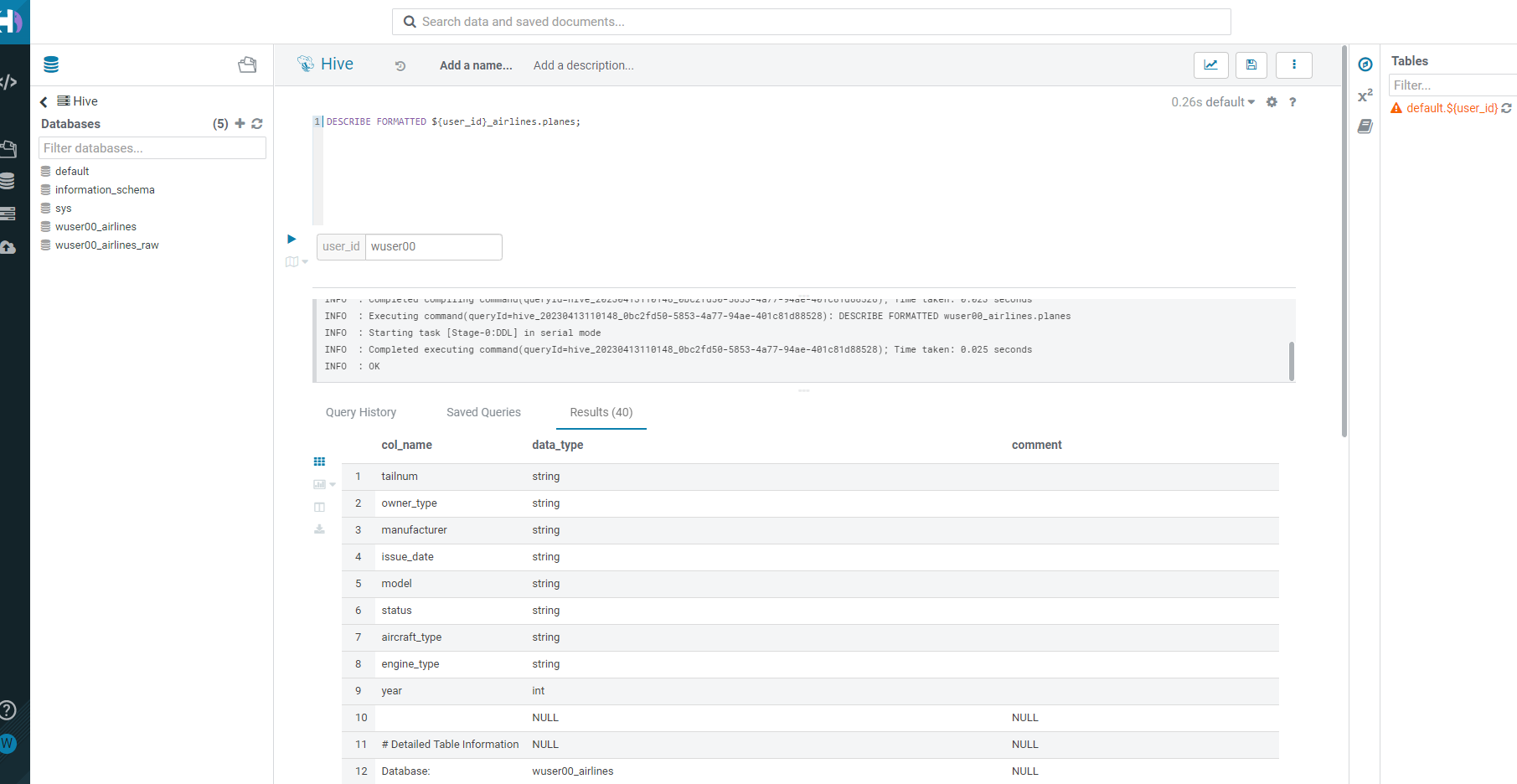Select the int data type for year
The width and height of the screenshot is (1517, 784).
tap(538, 691)
